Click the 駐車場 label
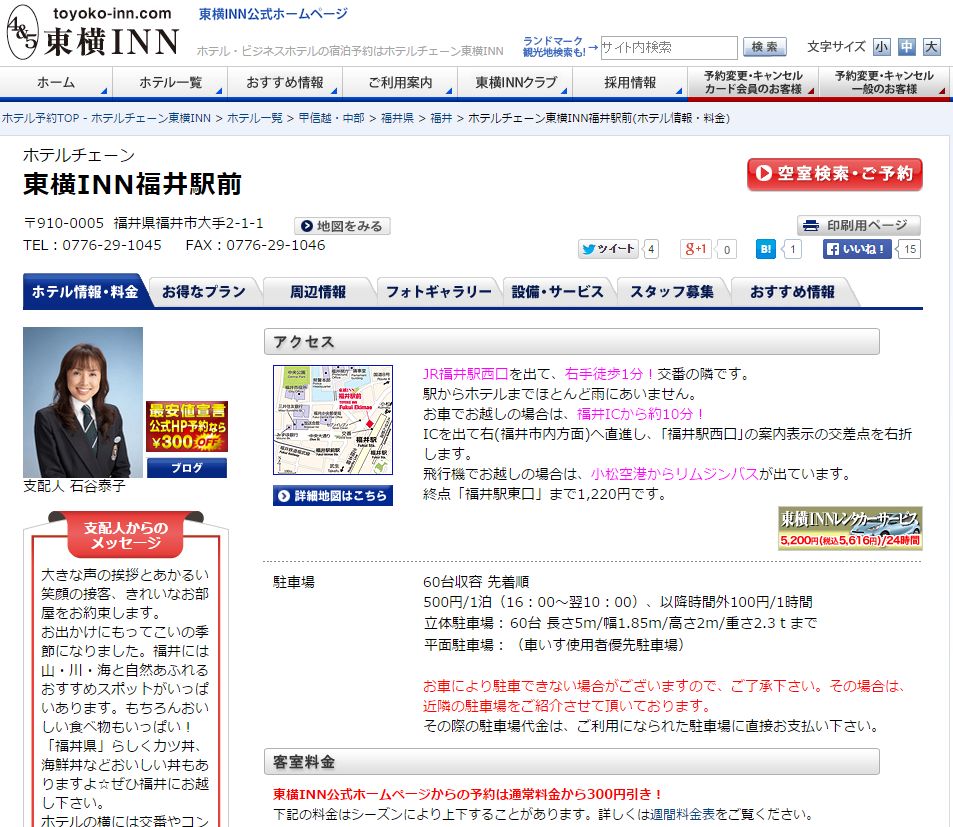The image size is (953, 827). click(x=294, y=582)
